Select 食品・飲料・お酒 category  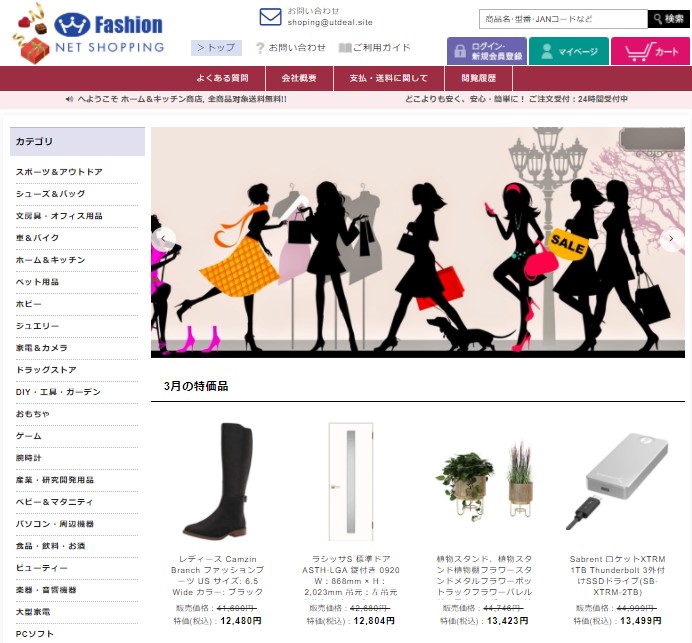click(50, 546)
